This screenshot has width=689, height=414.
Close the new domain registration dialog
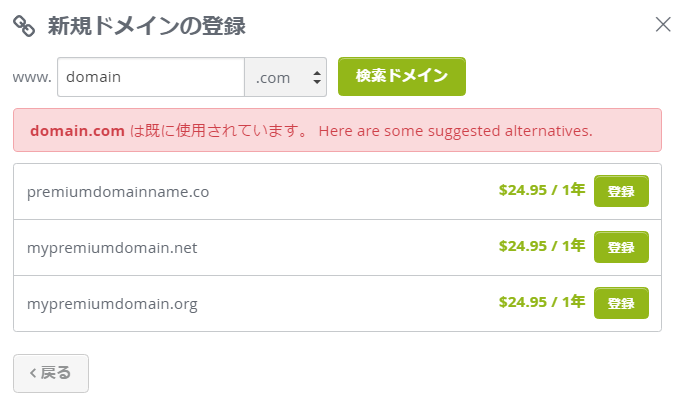pos(663,25)
